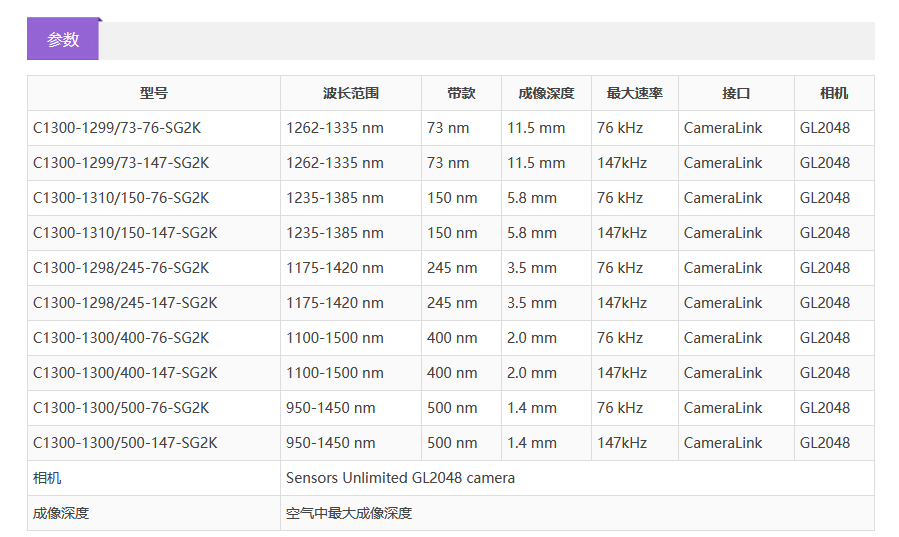This screenshot has height=537, width=899.
Task: Select the 带款 column header
Action: (x=461, y=93)
